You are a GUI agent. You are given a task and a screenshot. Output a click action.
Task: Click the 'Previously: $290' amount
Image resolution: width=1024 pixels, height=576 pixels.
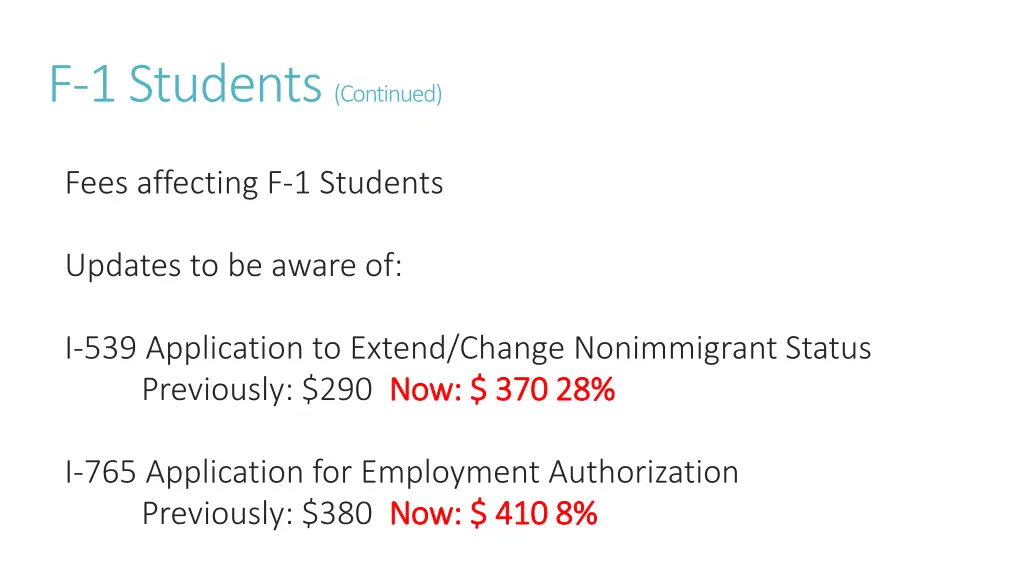[x=257, y=390]
